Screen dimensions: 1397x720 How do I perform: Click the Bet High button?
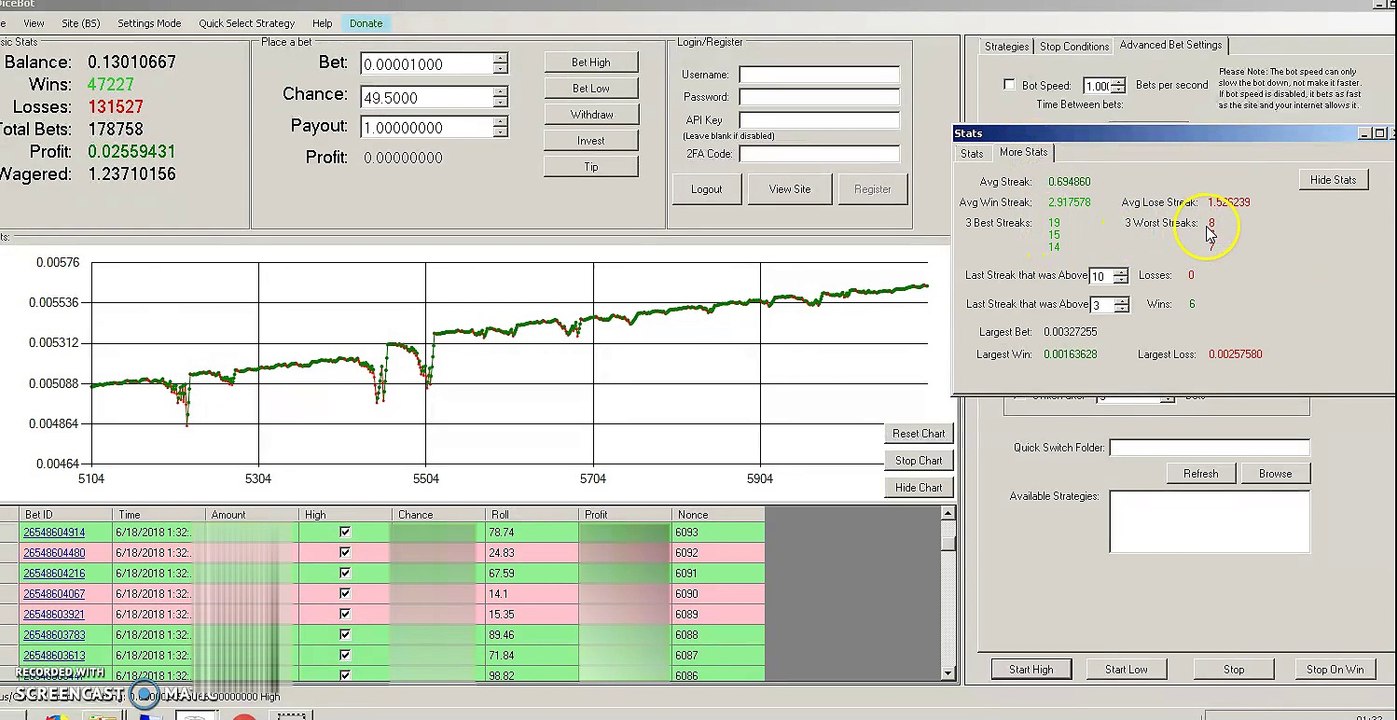click(591, 62)
